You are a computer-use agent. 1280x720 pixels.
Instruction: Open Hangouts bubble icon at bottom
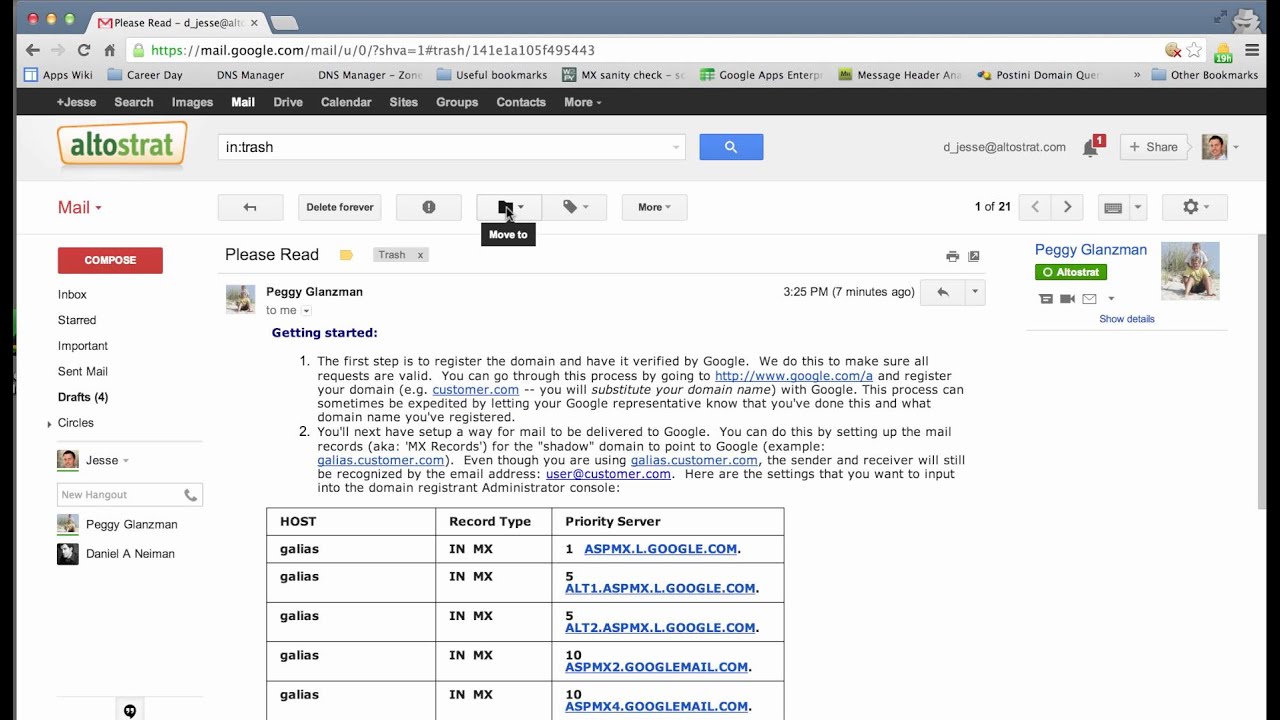[129, 711]
